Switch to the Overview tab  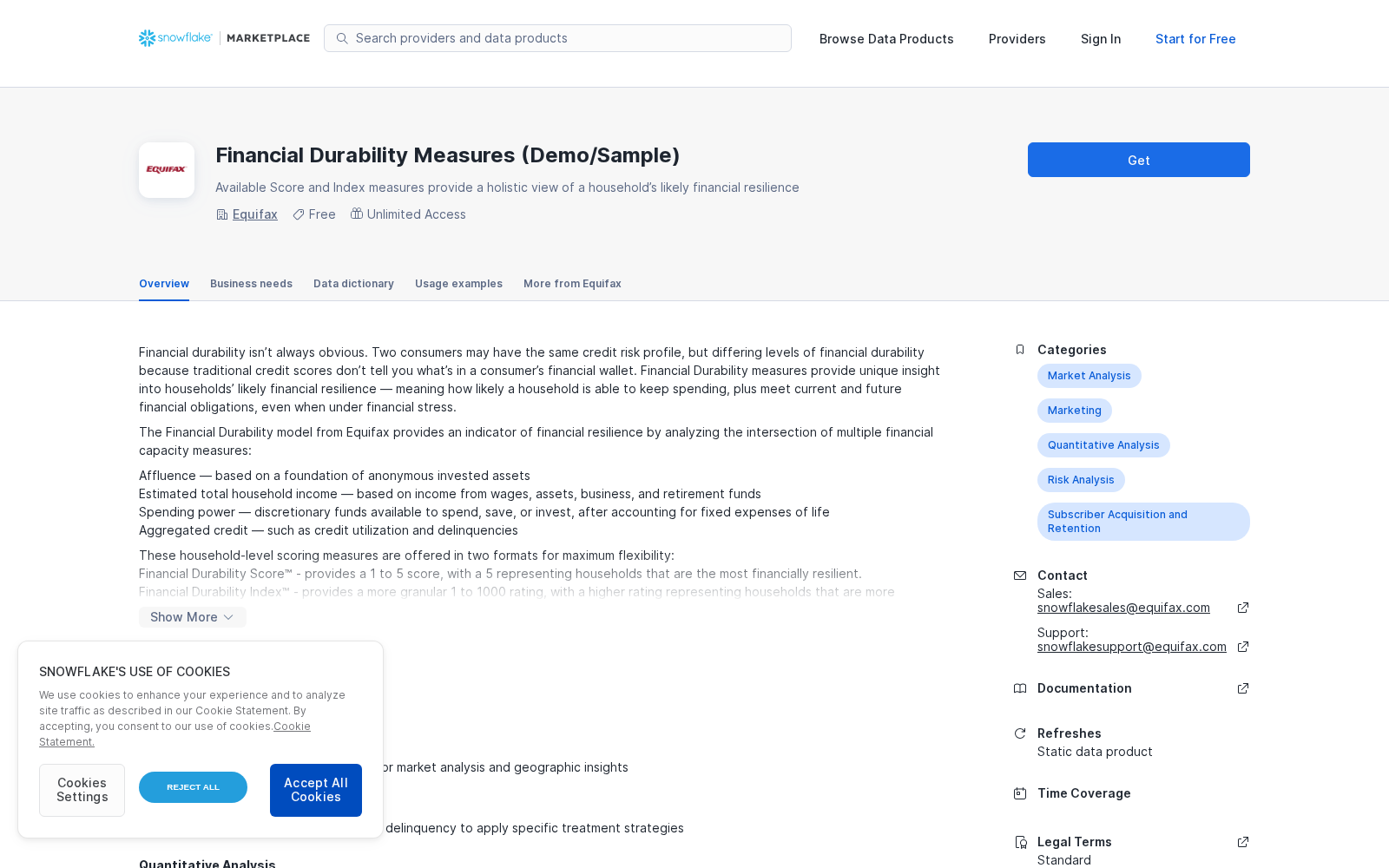point(164,284)
